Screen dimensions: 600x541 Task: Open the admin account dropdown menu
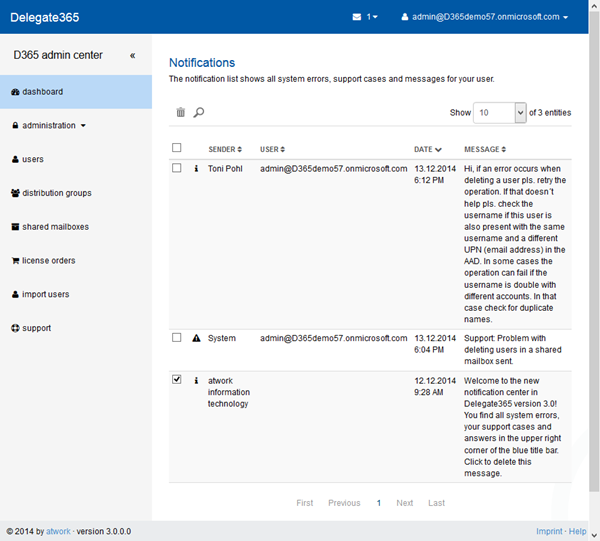pos(485,17)
